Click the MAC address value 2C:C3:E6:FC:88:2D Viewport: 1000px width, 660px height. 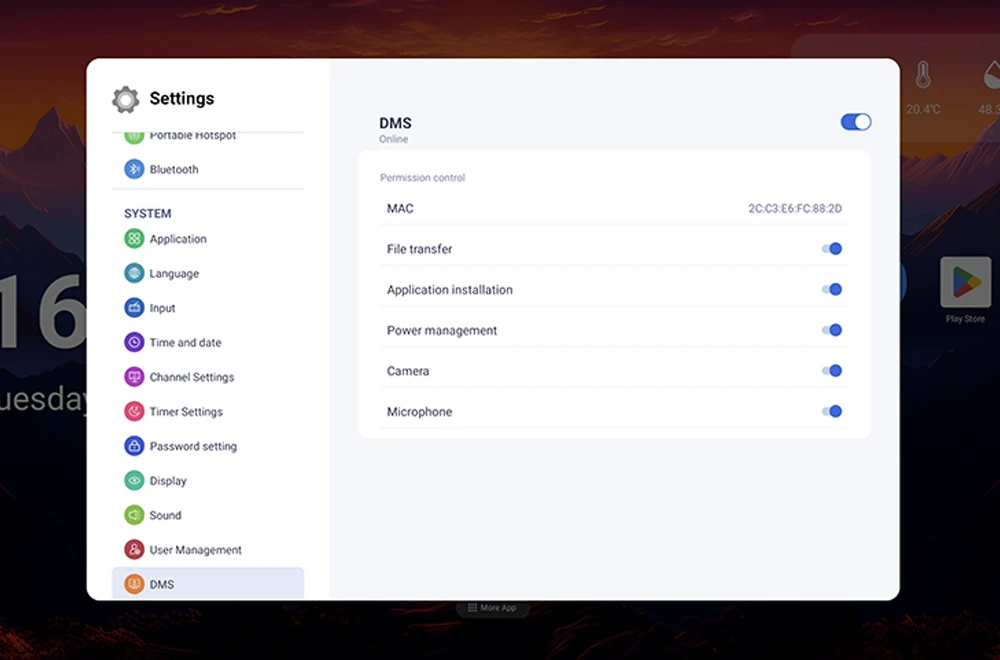tap(795, 209)
